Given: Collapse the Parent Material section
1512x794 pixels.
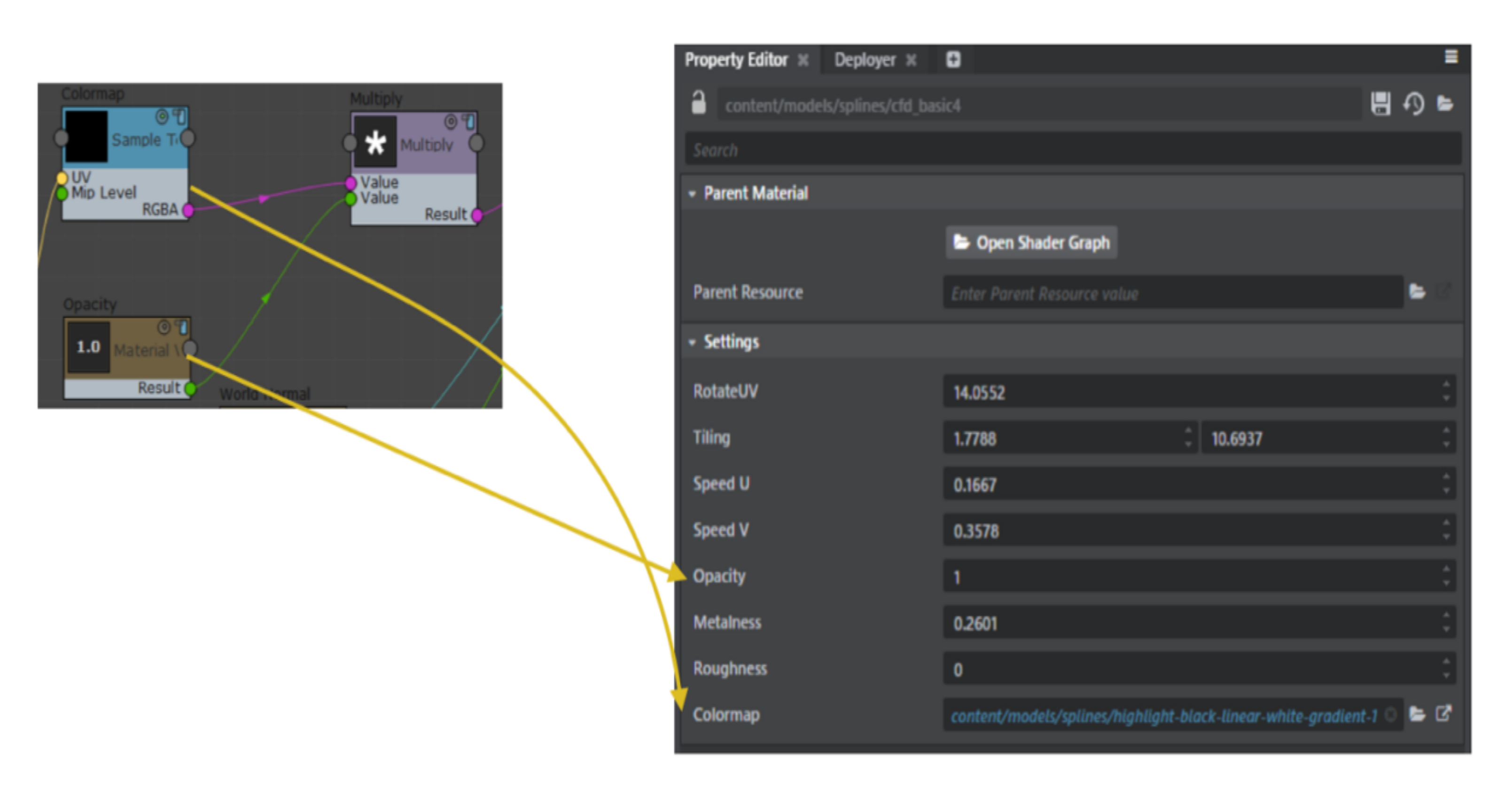Looking at the screenshot, I should [x=693, y=194].
